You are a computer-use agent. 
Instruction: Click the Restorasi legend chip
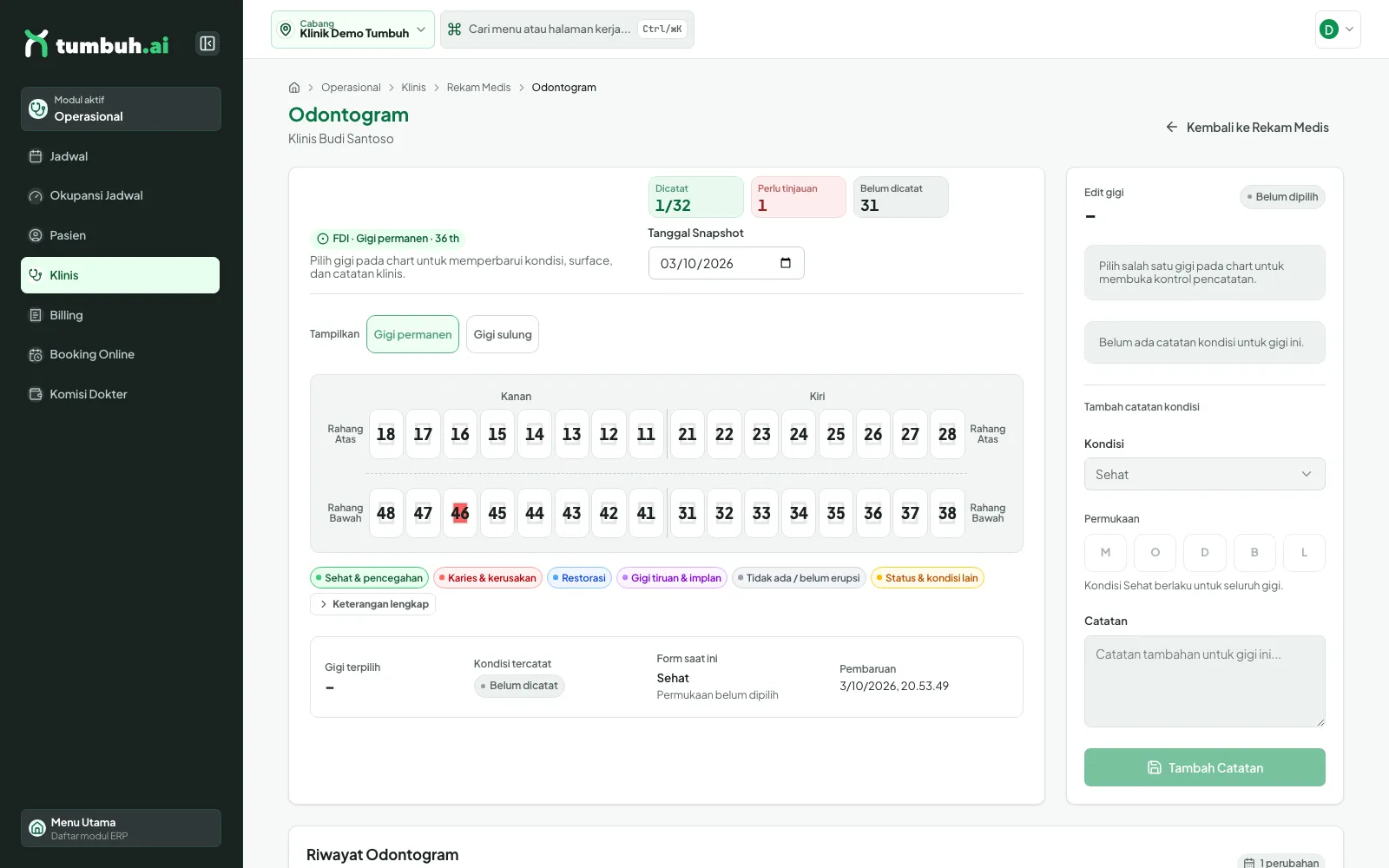click(x=579, y=578)
